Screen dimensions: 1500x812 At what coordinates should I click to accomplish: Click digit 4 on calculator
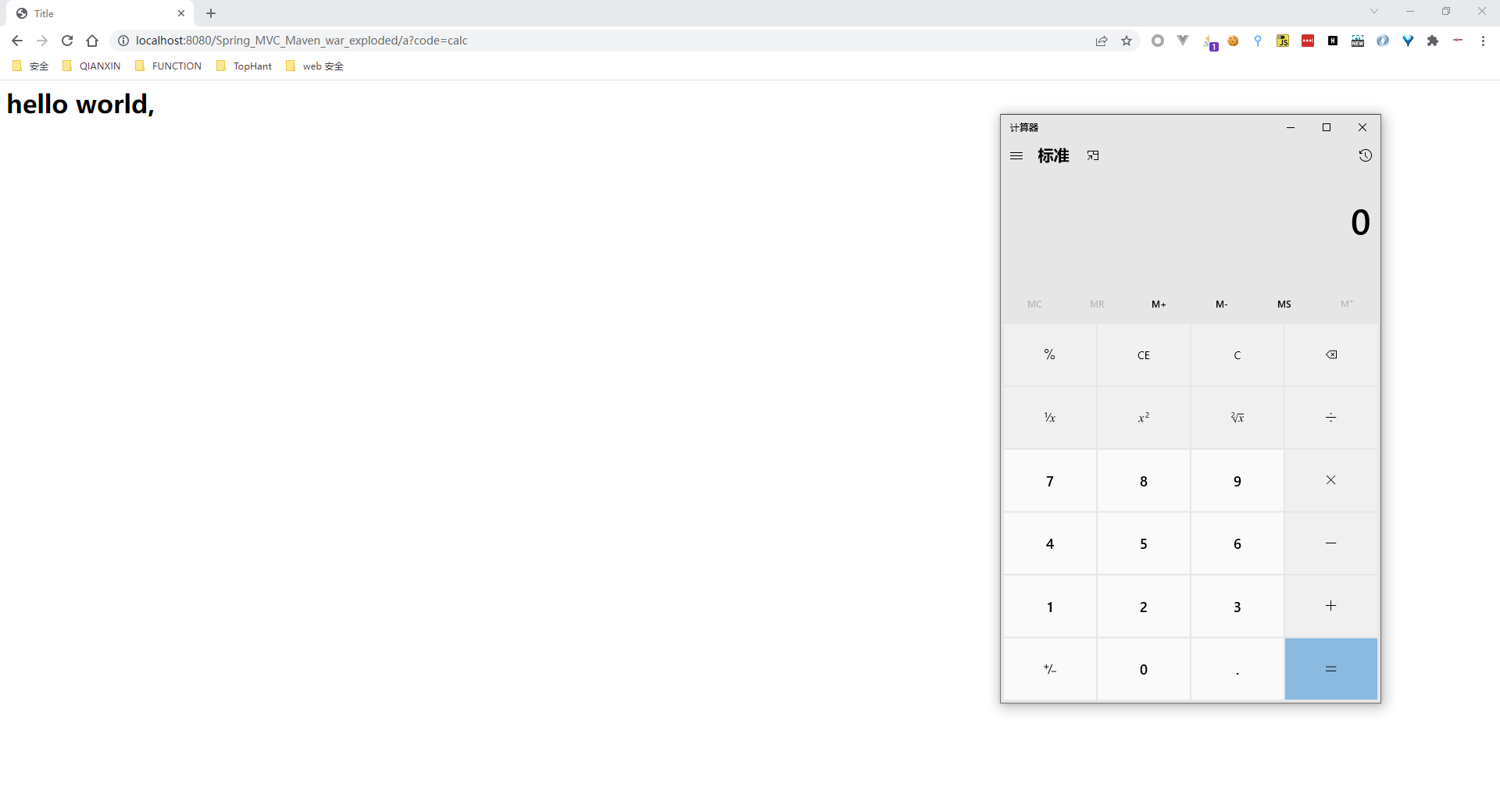(x=1050, y=543)
